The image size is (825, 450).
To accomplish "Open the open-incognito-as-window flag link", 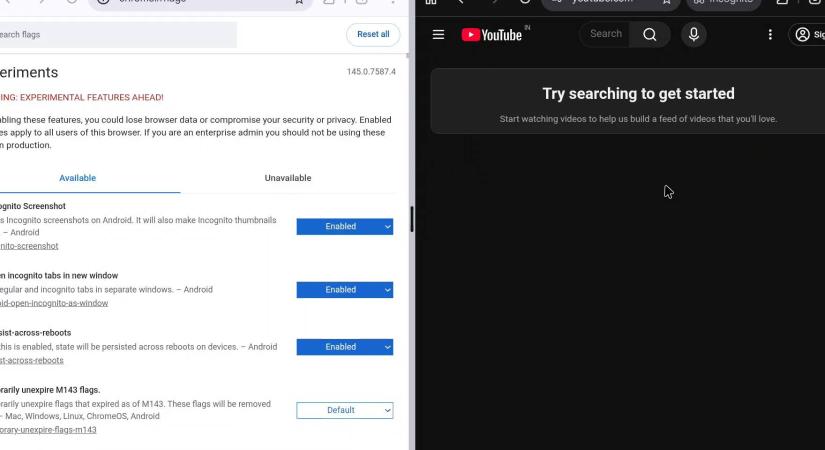I will pos(54,303).
